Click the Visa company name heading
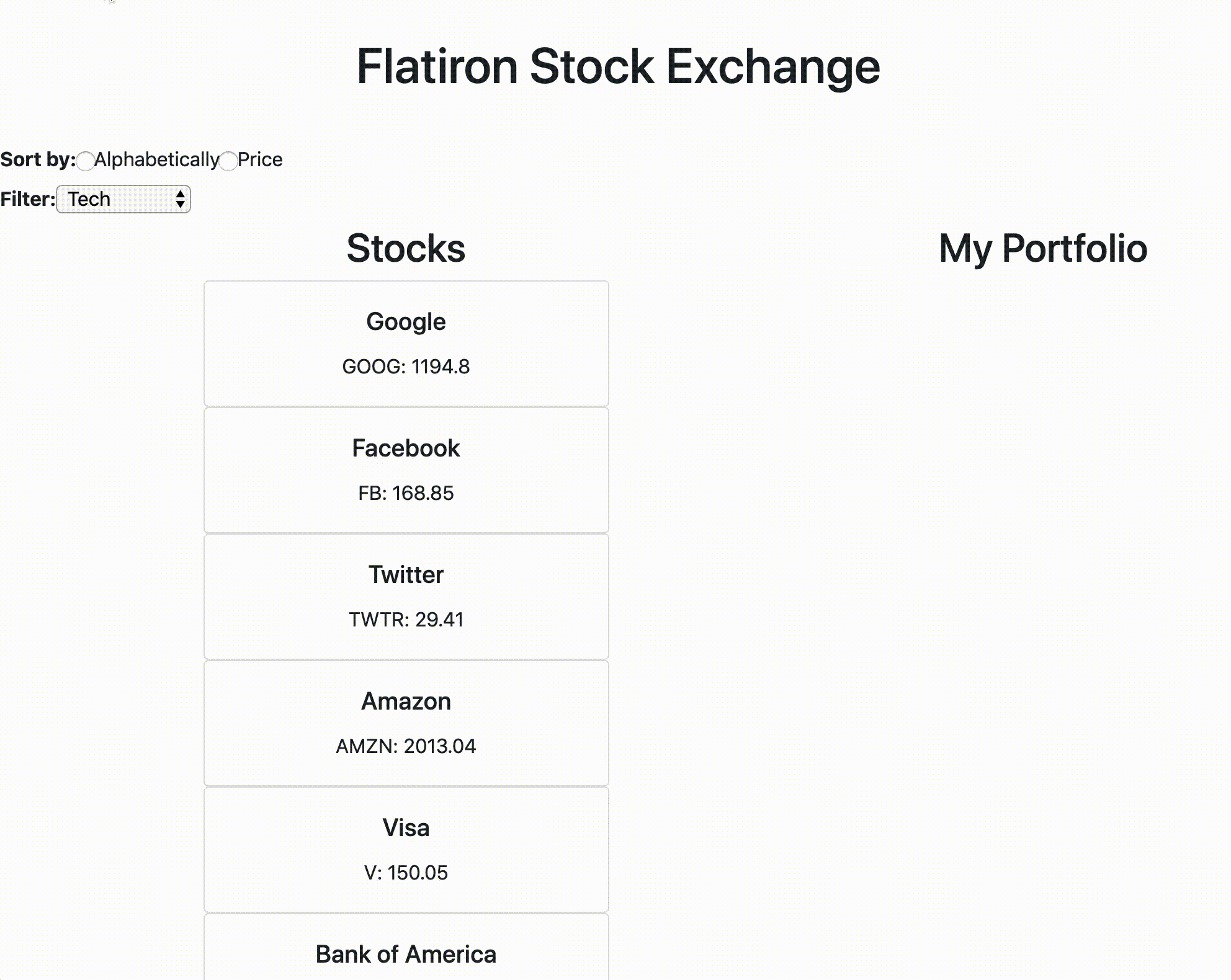Image resolution: width=1231 pixels, height=980 pixels. (x=406, y=828)
